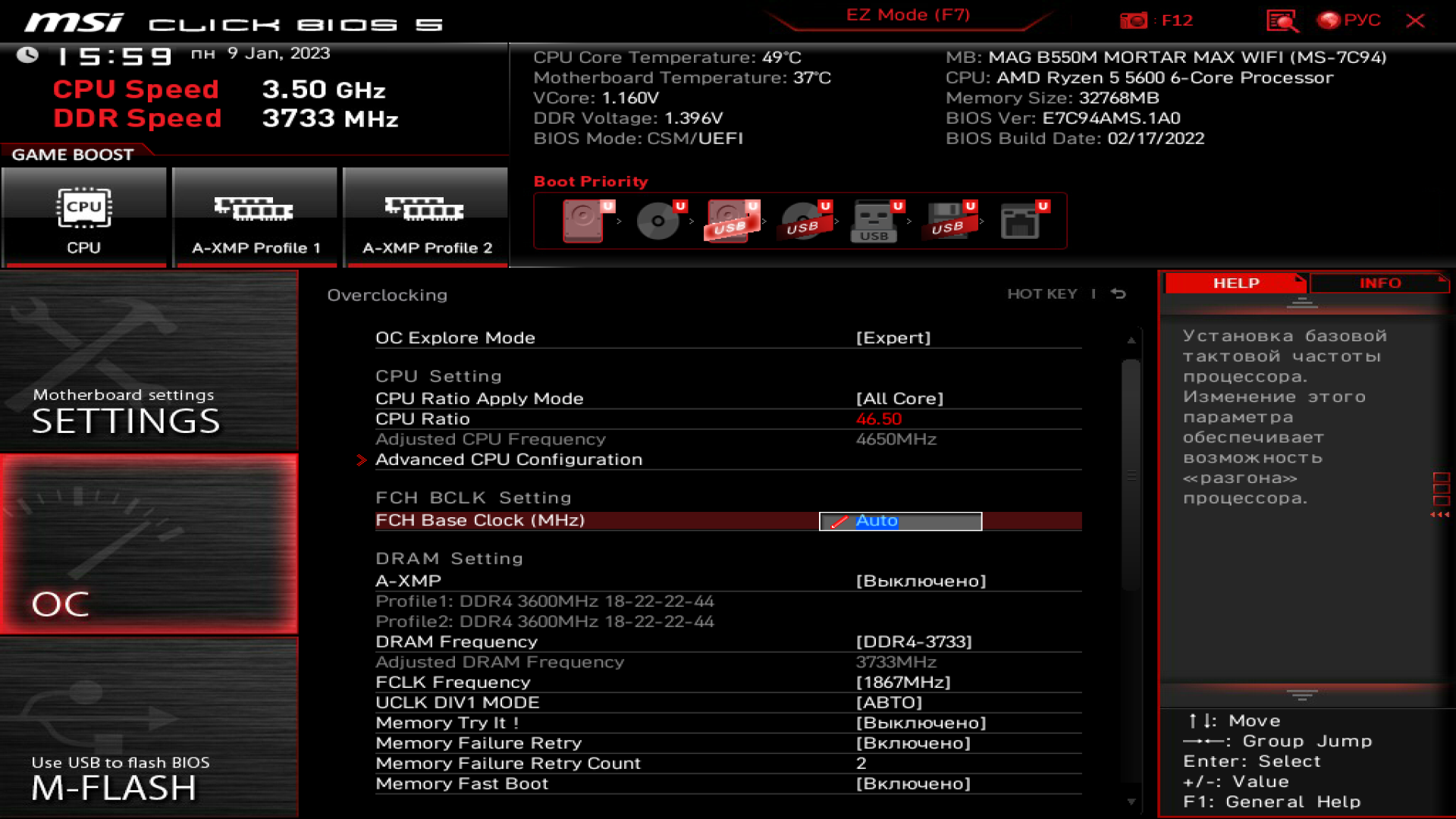Click the CPU Core Temperature: 49°C readout
1456x819 pixels.
pos(667,58)
